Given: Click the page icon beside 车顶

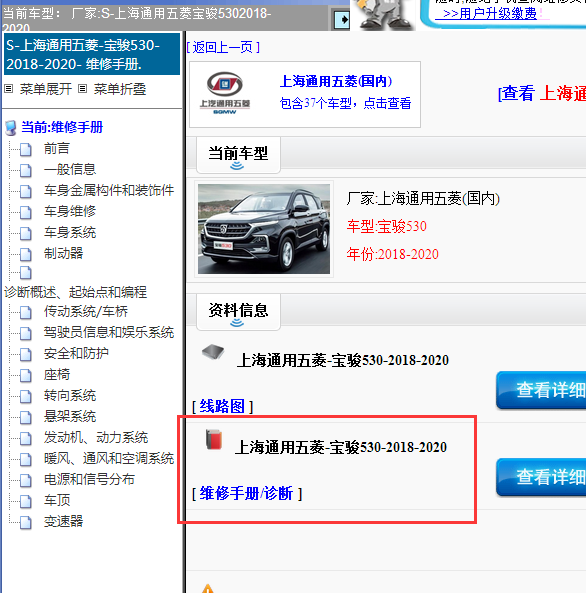Looking at the screenshot, I should [26, 501].
